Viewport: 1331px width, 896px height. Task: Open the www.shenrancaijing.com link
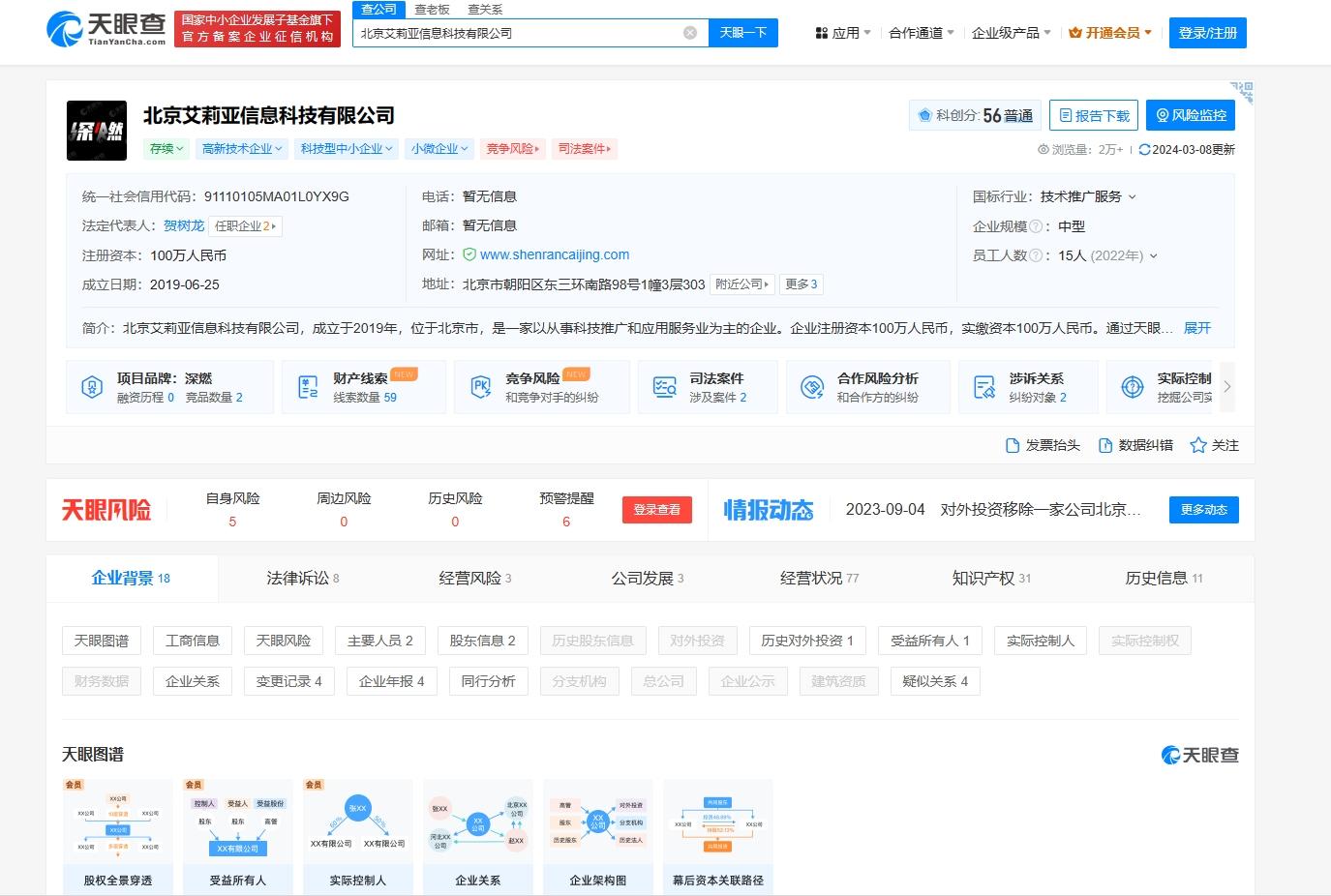(555, 254)
